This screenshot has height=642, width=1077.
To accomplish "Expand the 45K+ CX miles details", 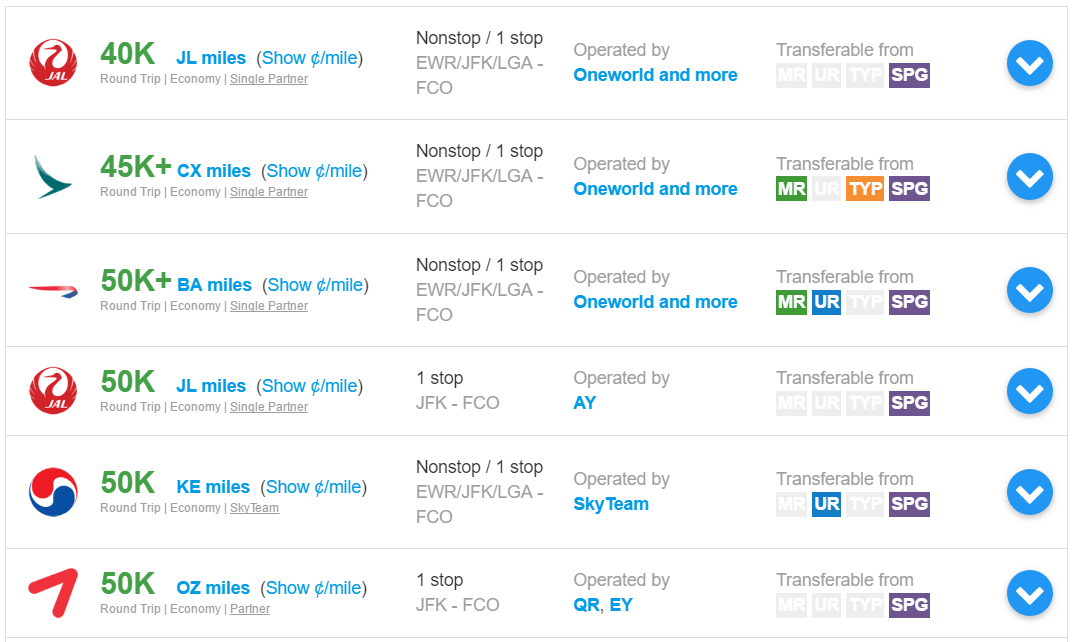I will click(x=1029, y=178).
